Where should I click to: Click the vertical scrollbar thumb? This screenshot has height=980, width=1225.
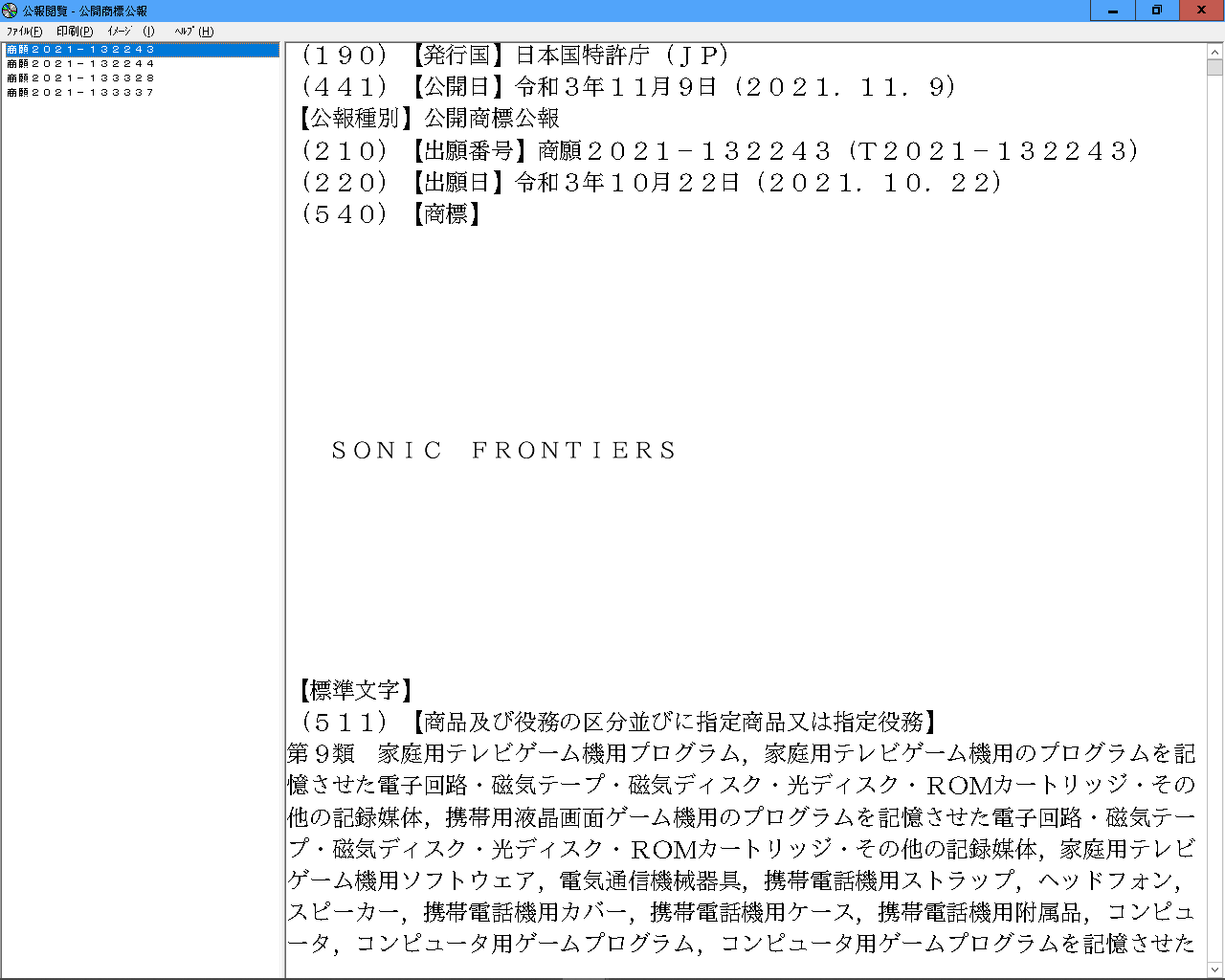[1215, 67]
